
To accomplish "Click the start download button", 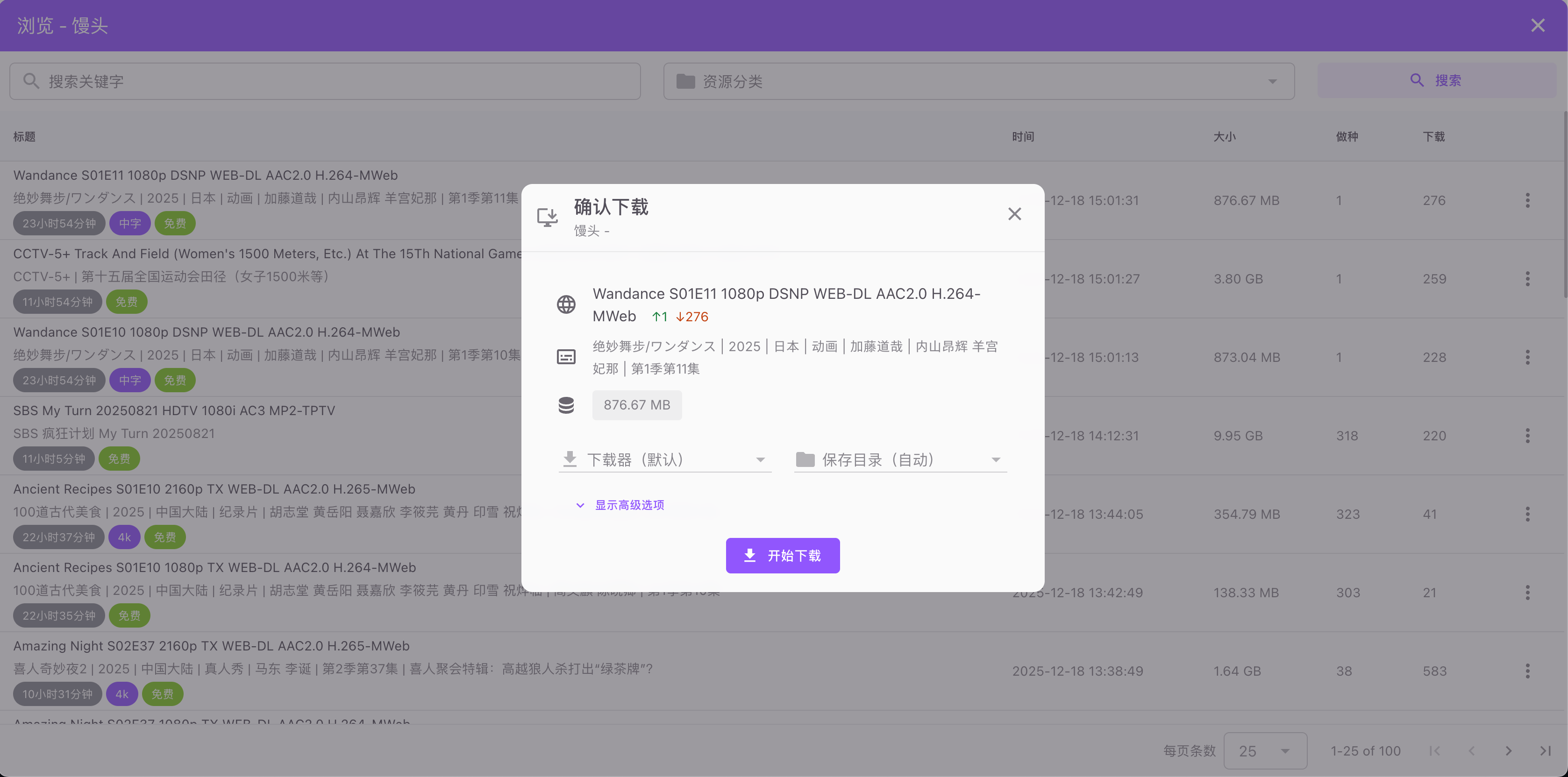I will tap(782, 556).
